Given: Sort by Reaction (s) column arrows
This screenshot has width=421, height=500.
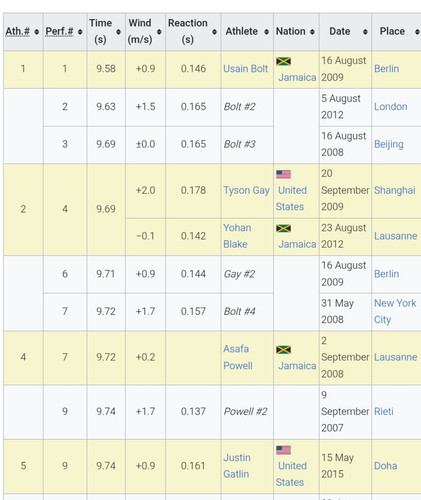Looking at the screenshot, I should (214, 32).
